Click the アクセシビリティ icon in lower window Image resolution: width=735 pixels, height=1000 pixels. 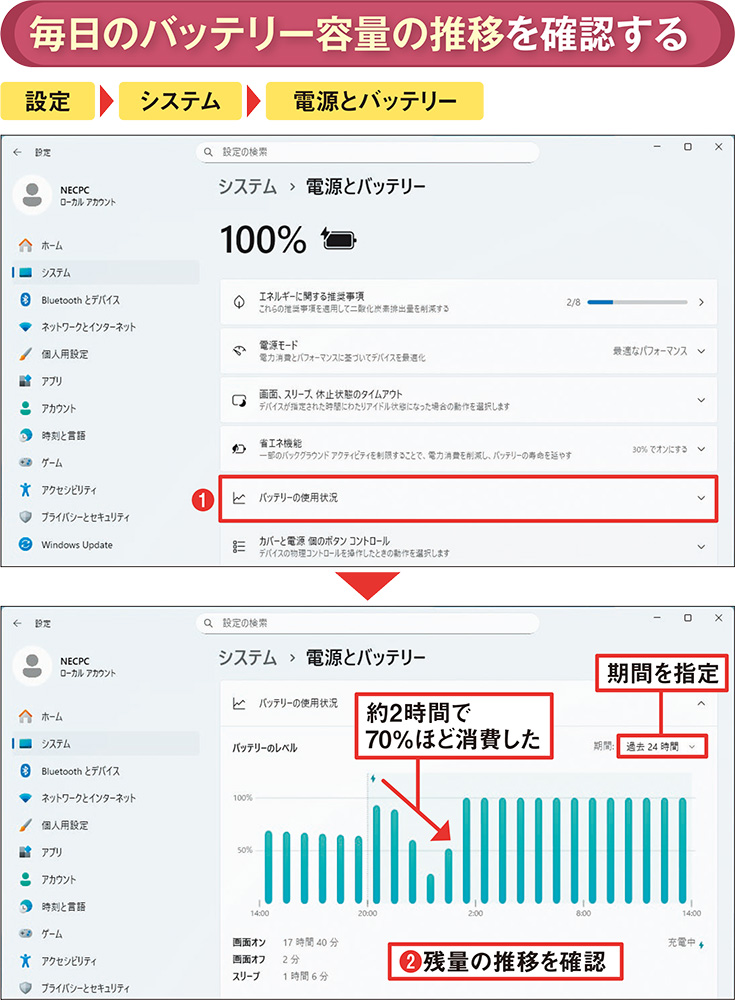tap(26, 961)
